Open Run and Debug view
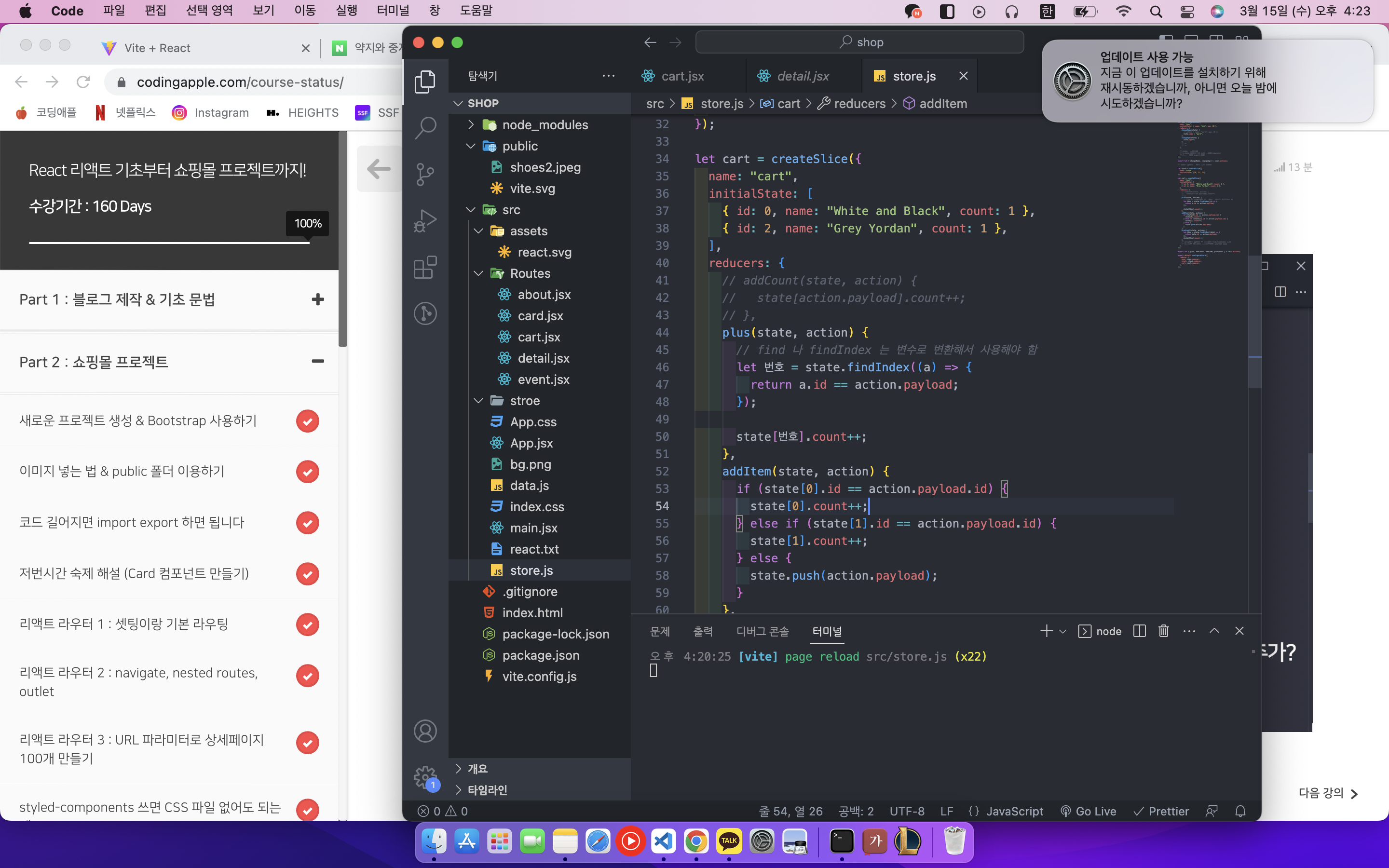Image resolution: width=1389 pixels, height=868 pixels. (425, 220)
